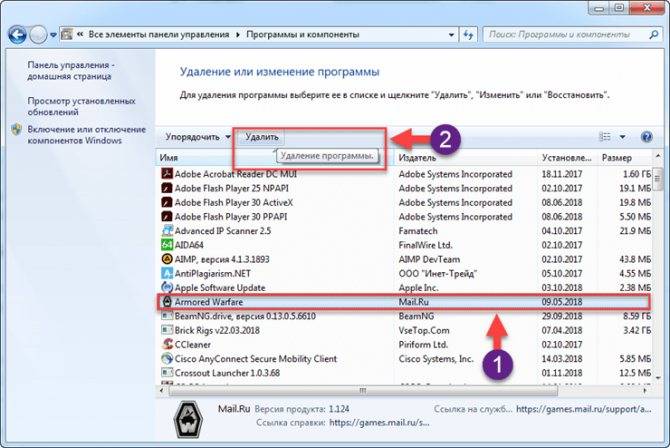
Task: Click the AntiPlagiarism.NET icon
Action: tap(167, 273)
